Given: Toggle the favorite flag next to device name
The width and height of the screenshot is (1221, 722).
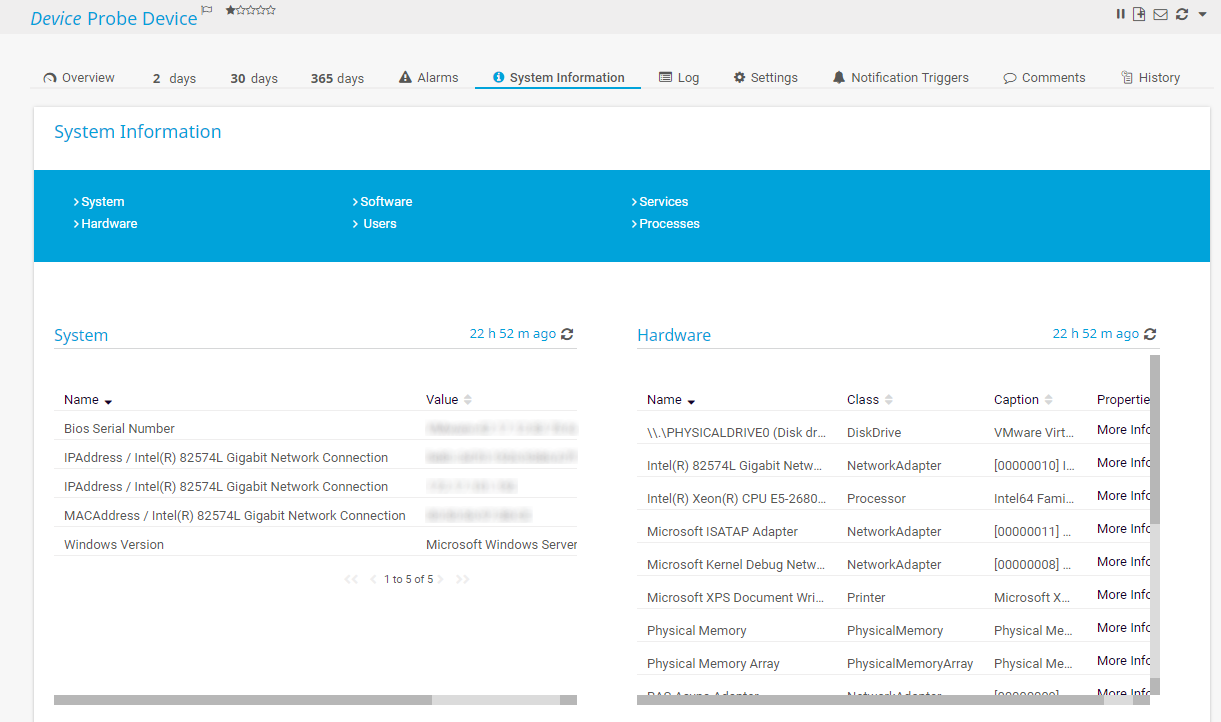Looking at the screenshot, I should coord(207,10).
